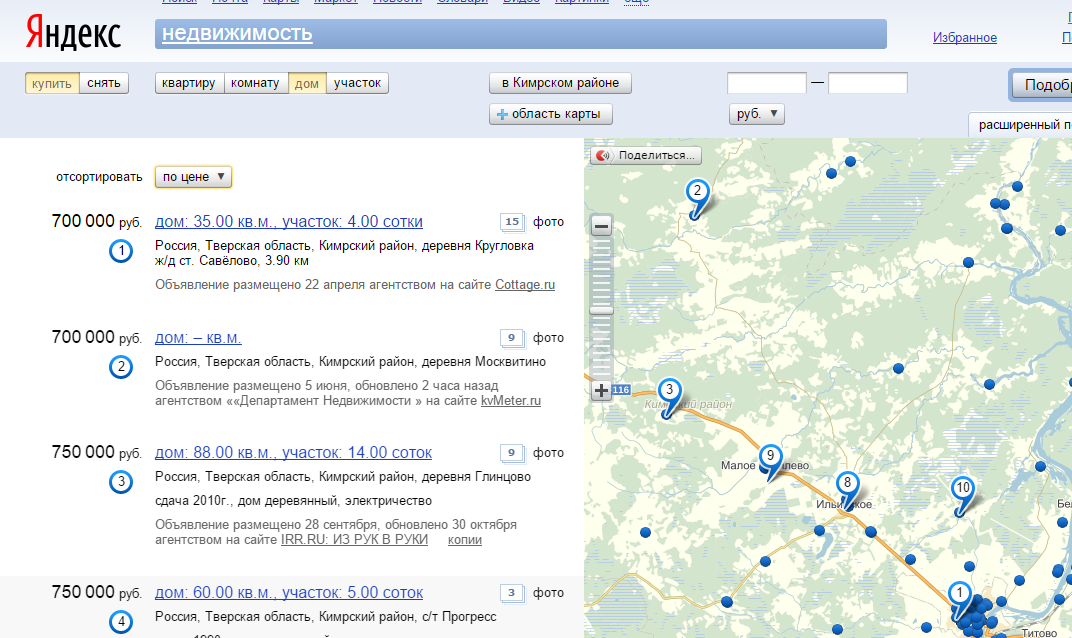Image resolution: width=1072 pixels, height=638 pixels.
Task: Open the руб. currency dropdown
Action: click(757, 114)
